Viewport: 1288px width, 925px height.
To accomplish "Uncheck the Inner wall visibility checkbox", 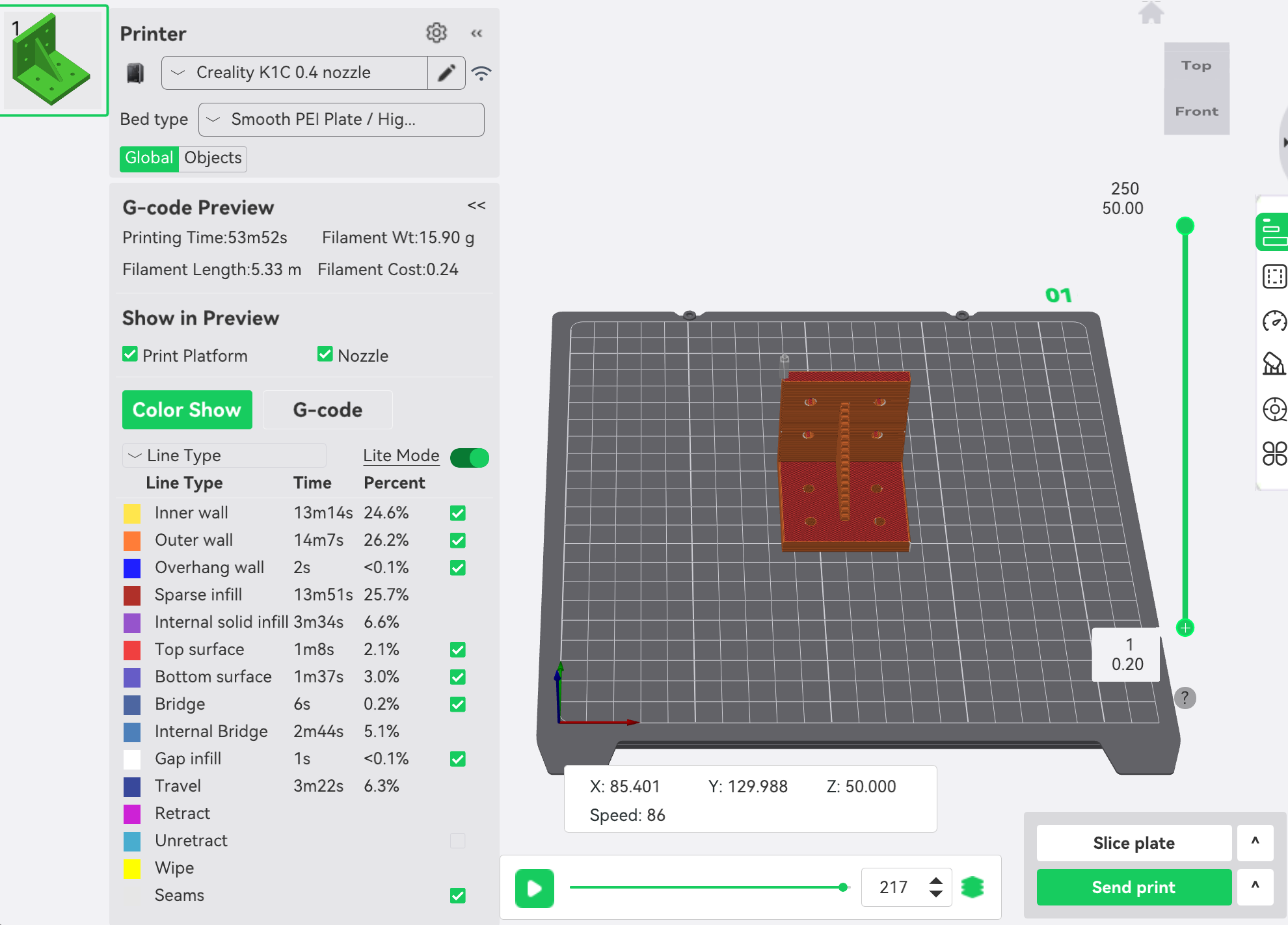I will coord(458,513).
